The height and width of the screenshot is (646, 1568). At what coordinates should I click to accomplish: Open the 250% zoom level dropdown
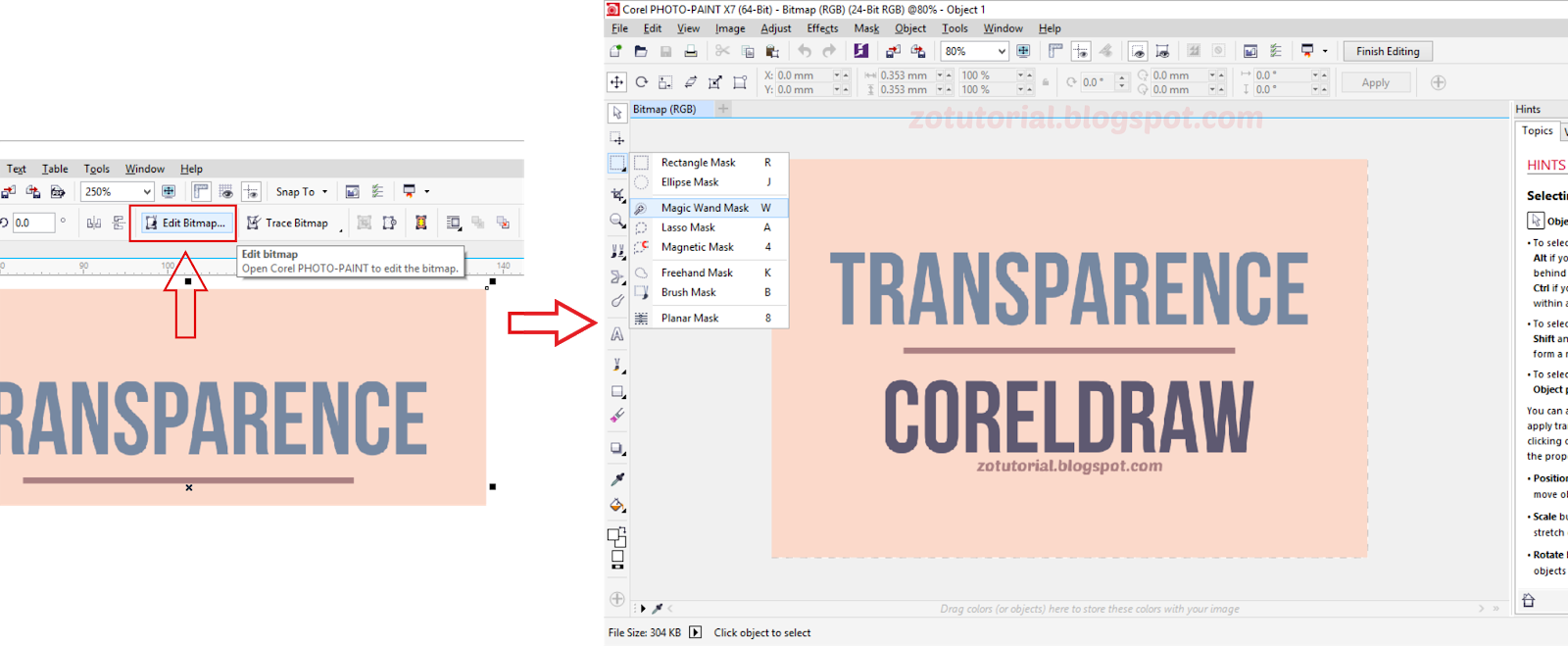pos(118,191)
